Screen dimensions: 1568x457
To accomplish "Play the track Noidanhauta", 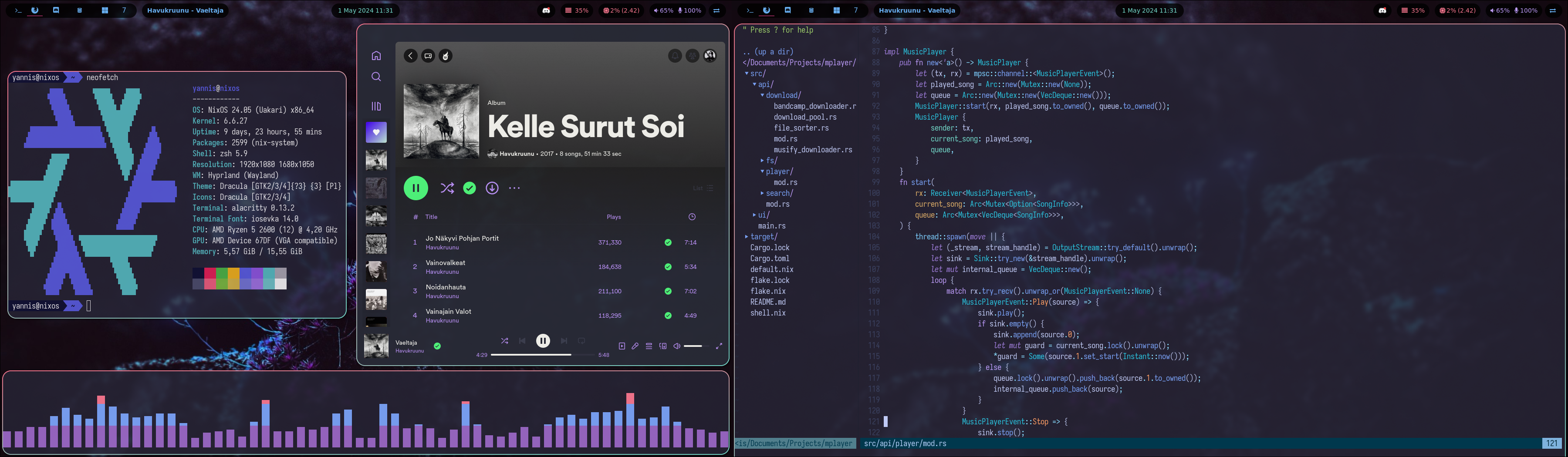I will pos(446,287).
